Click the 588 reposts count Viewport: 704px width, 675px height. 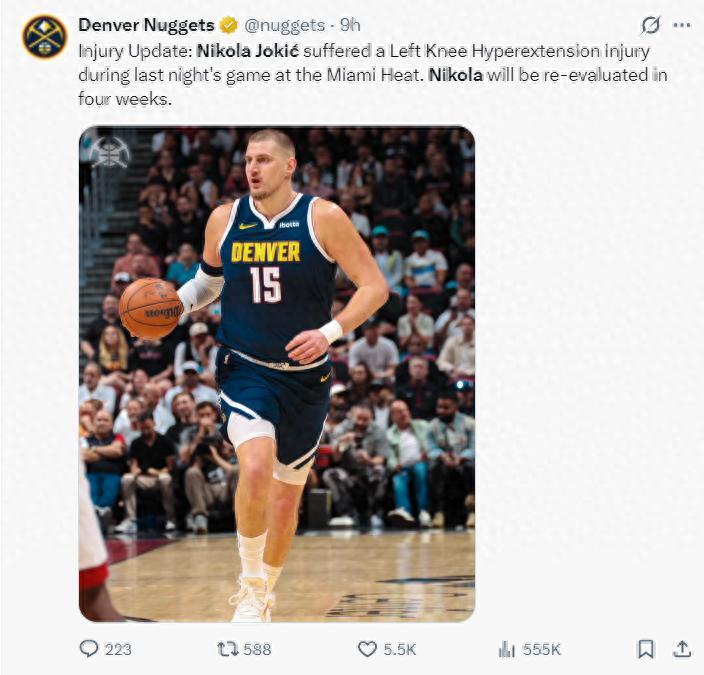tap(257, 649)
